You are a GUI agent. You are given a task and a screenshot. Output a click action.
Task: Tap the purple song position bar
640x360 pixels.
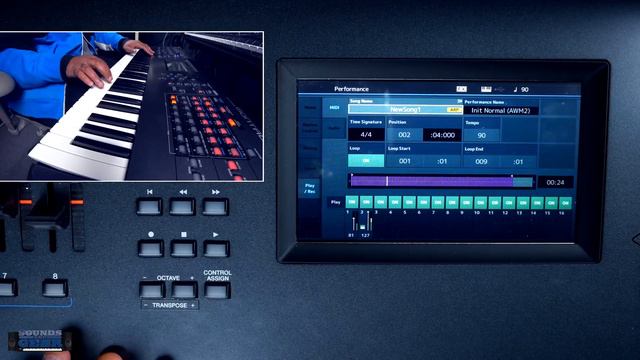(432, 181)
